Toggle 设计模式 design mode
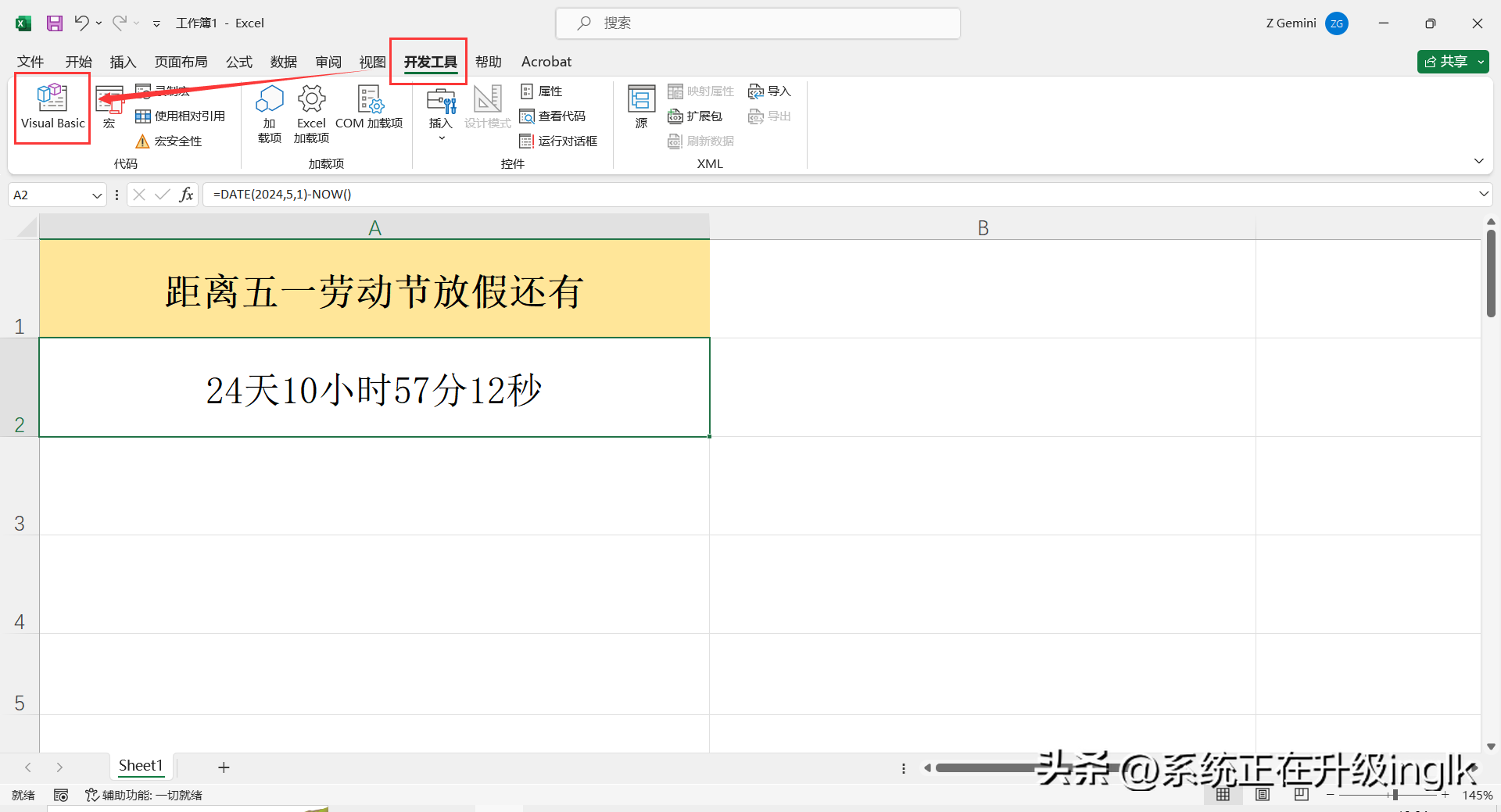 488,107
